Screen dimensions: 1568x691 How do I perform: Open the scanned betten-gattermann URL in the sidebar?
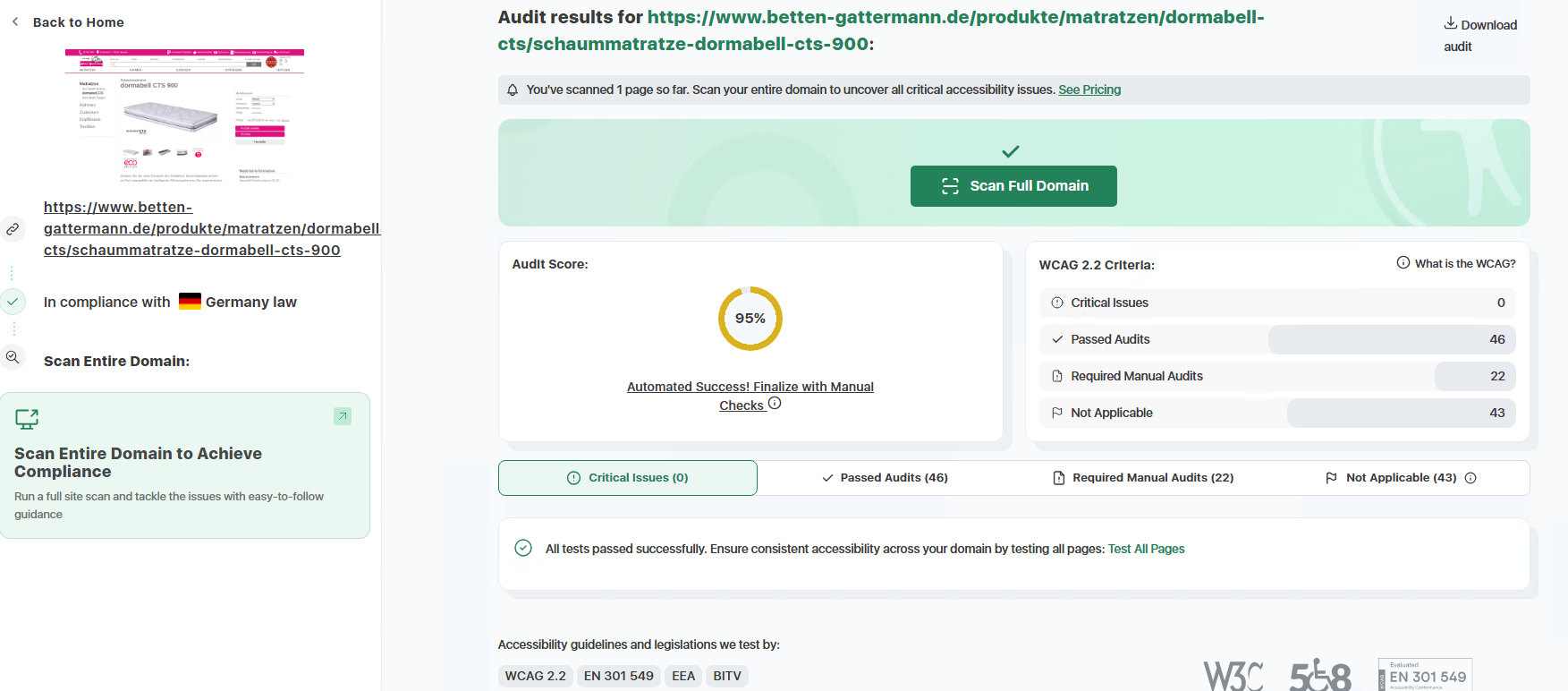(212, 228)
